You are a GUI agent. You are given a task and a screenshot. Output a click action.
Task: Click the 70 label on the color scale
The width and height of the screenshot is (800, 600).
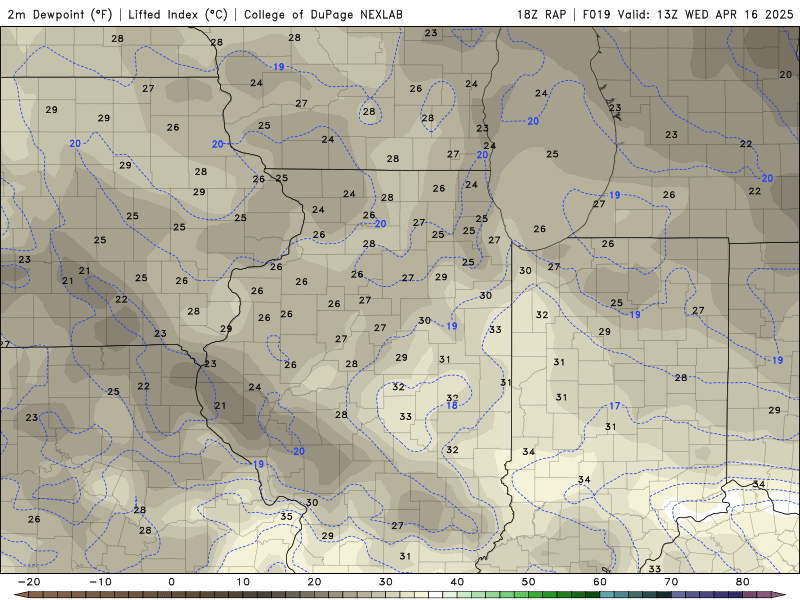coord(671,582)
